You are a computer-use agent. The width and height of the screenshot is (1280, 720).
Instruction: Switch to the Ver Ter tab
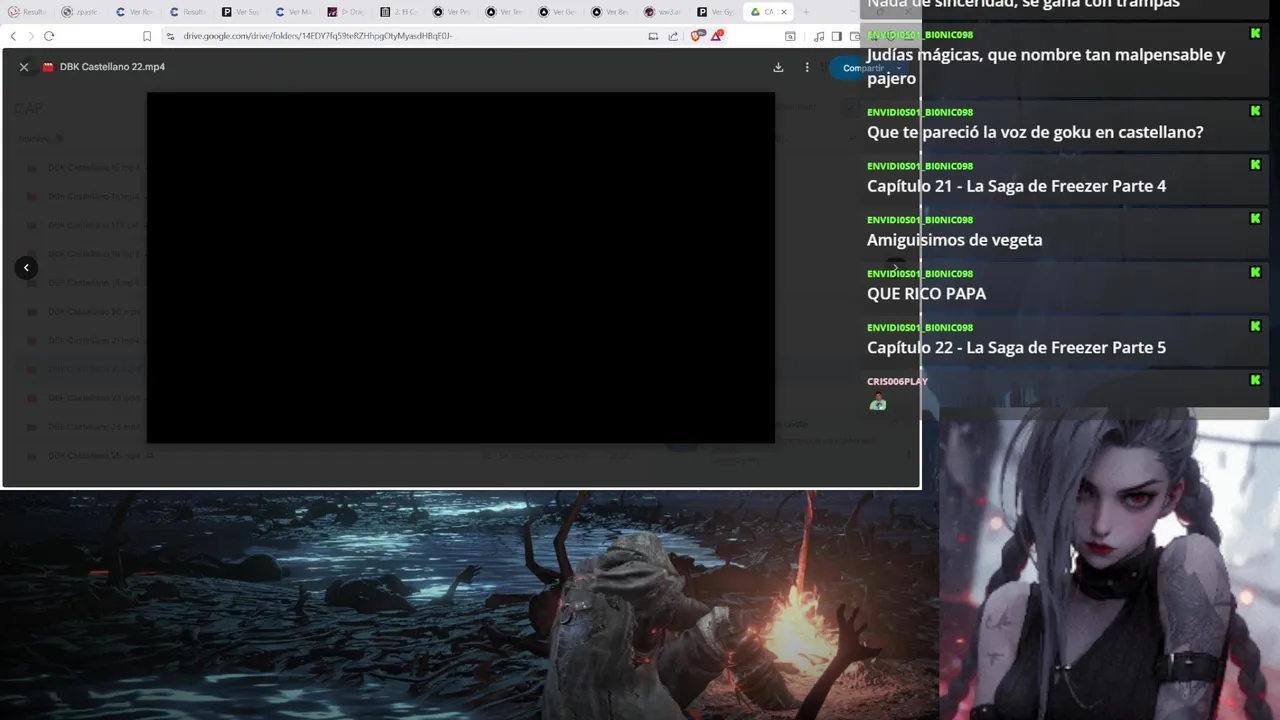[506, 12]
